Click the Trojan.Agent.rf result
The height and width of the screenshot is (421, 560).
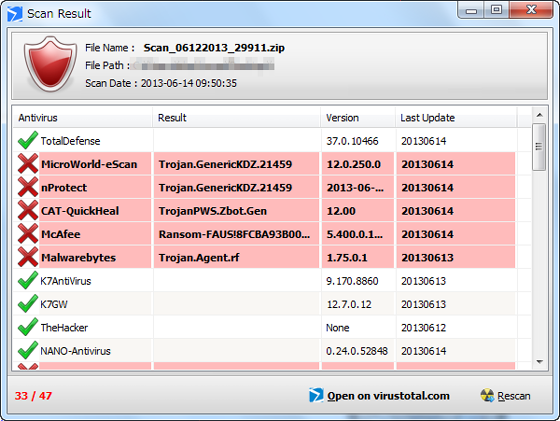point(199,257)
